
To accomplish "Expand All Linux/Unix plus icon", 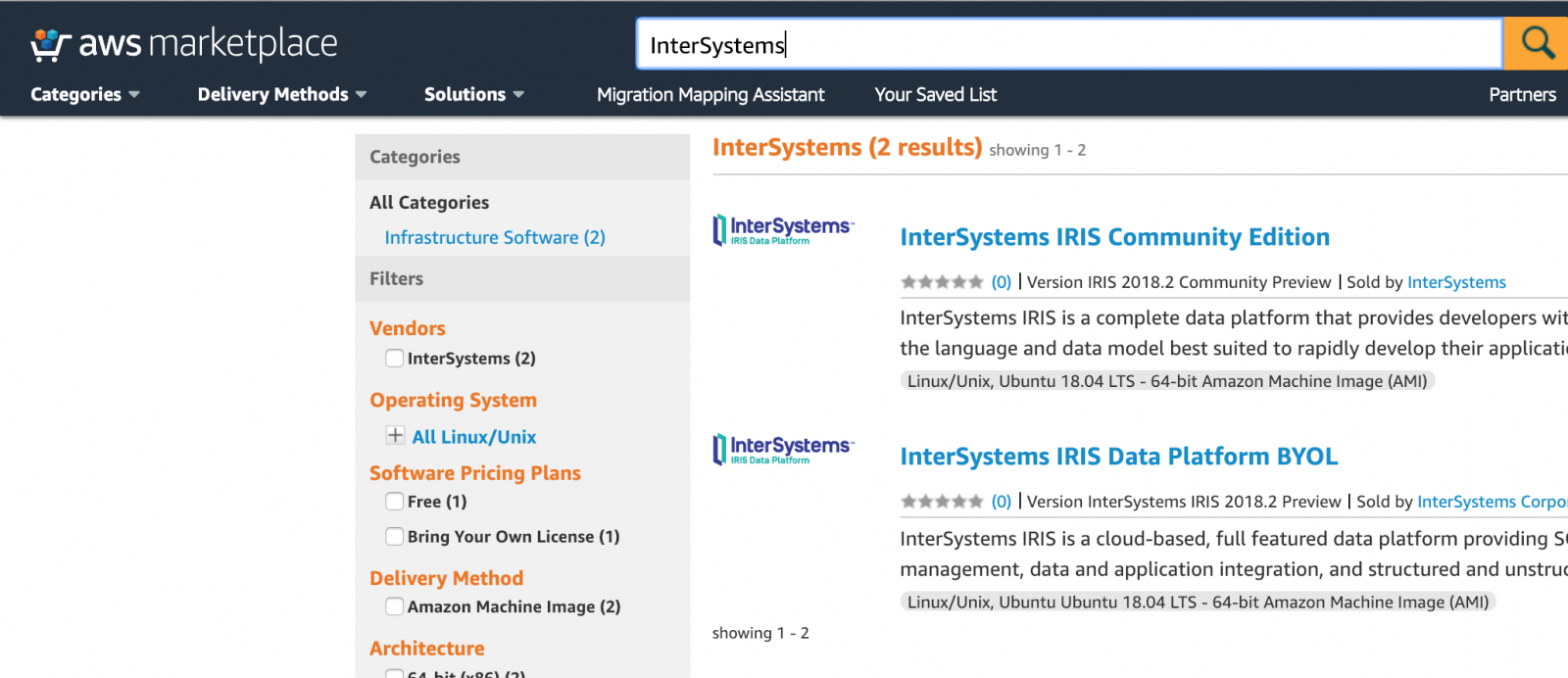I will coord(395,436).
